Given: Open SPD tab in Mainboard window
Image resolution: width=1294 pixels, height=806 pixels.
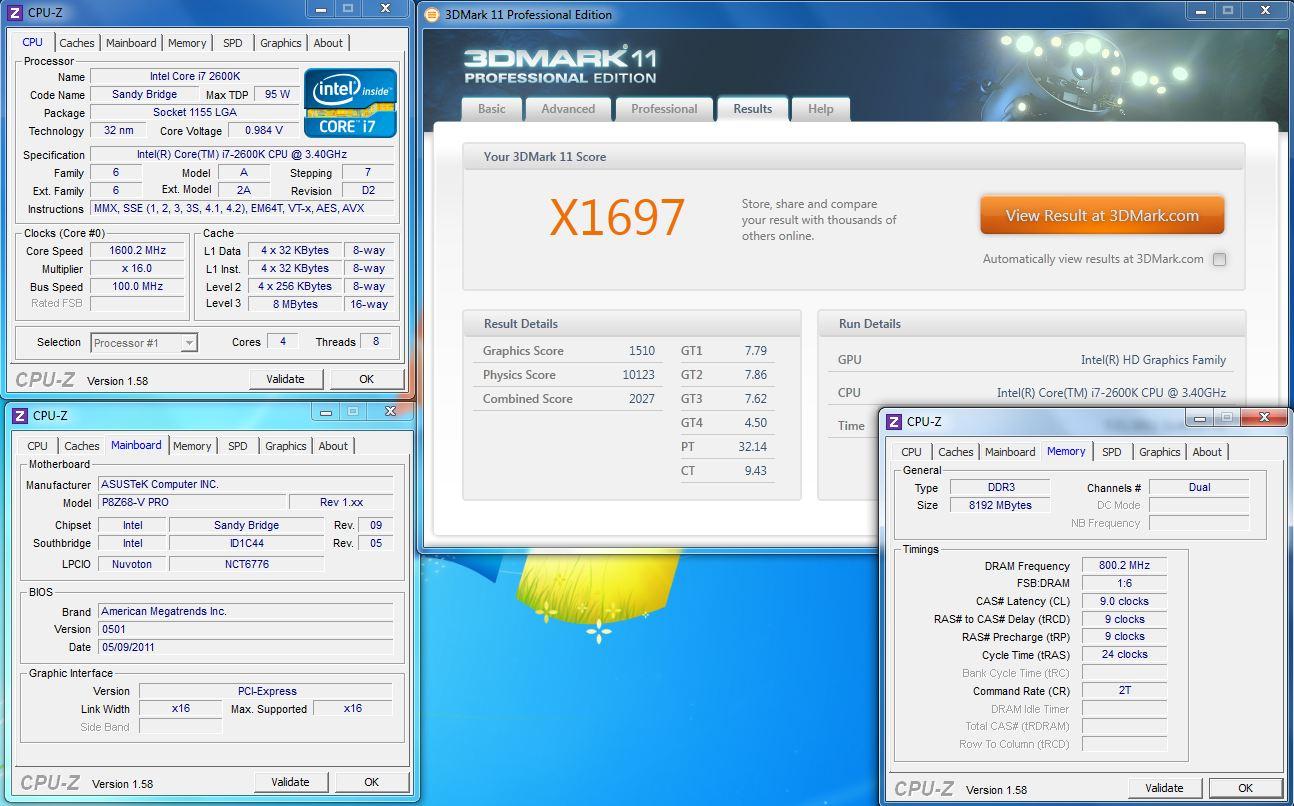Looking at the screenshot, I should (x=237, y=446).
